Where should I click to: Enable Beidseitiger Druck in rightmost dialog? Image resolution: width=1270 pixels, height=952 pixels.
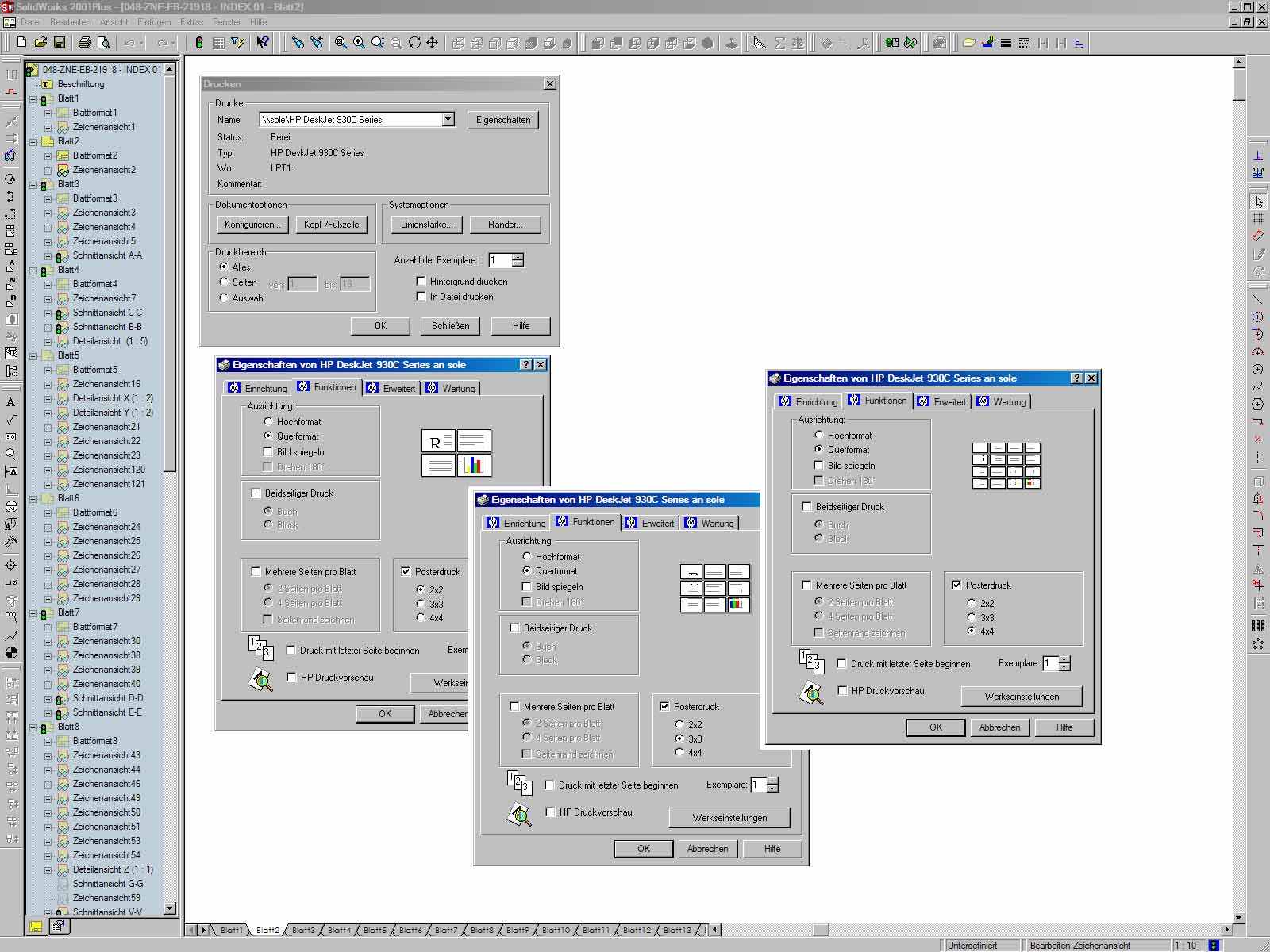tap(807, 506)
